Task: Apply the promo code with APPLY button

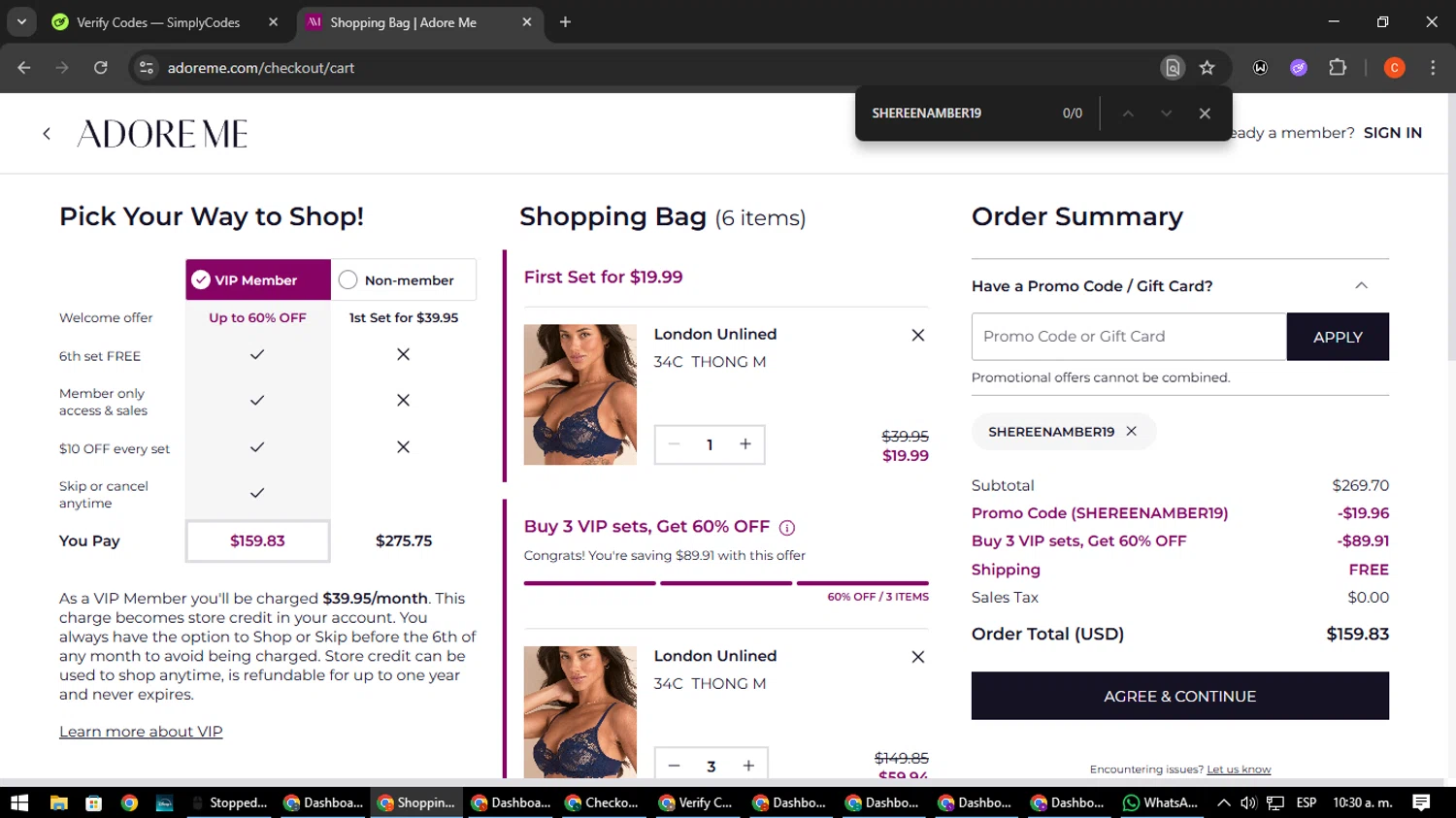Action: coord(1338,337)
